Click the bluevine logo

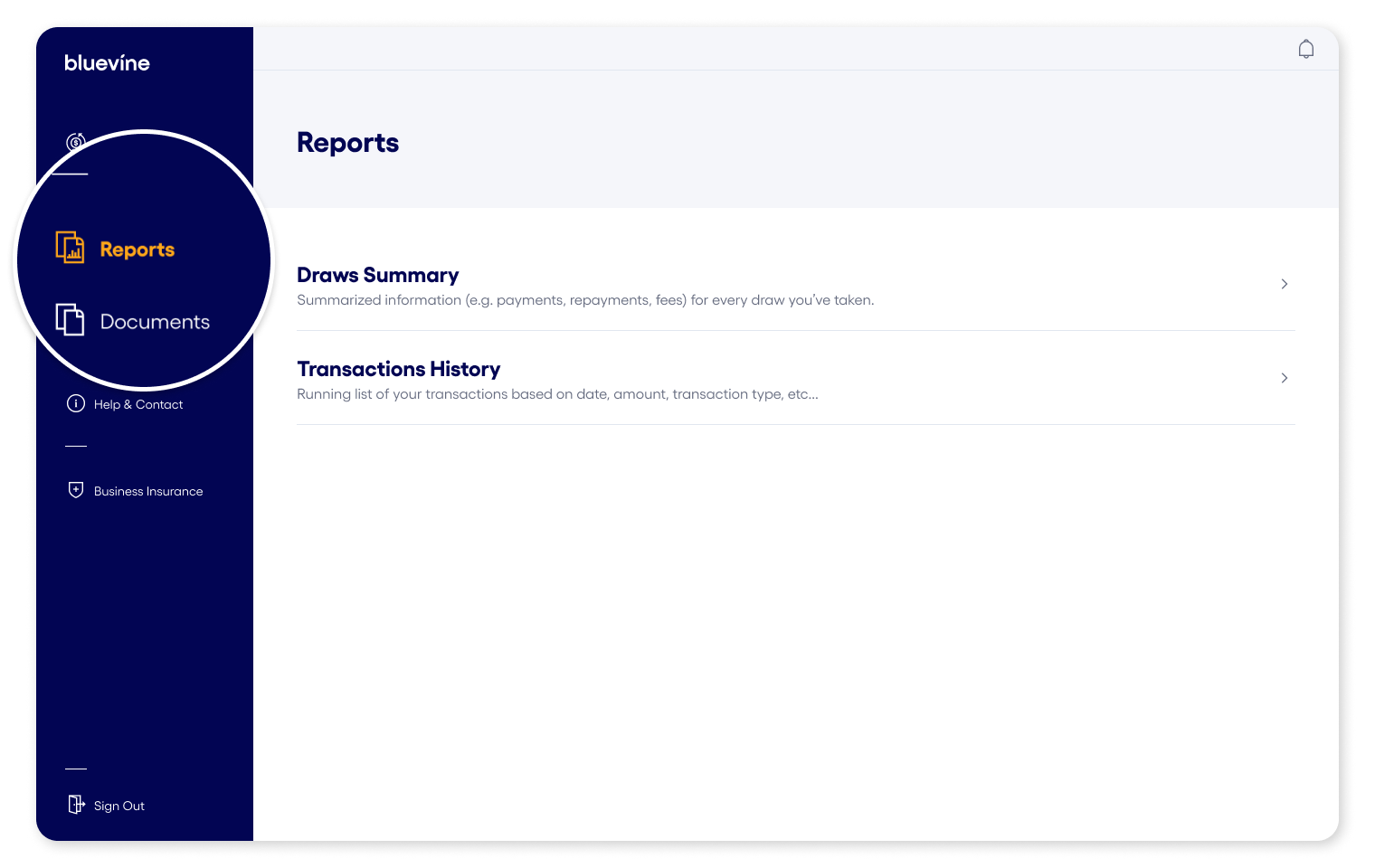[108, 62]
